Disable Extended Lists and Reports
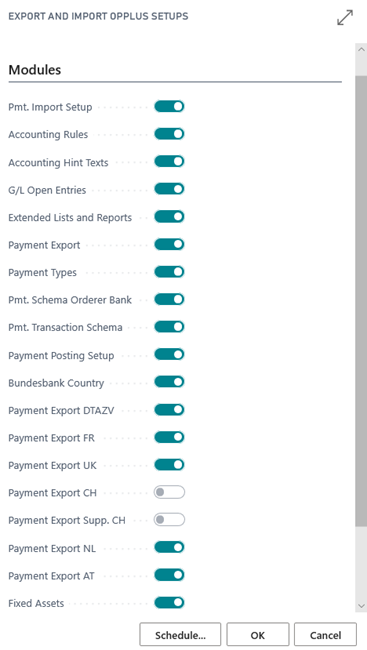 coord(169,216)
